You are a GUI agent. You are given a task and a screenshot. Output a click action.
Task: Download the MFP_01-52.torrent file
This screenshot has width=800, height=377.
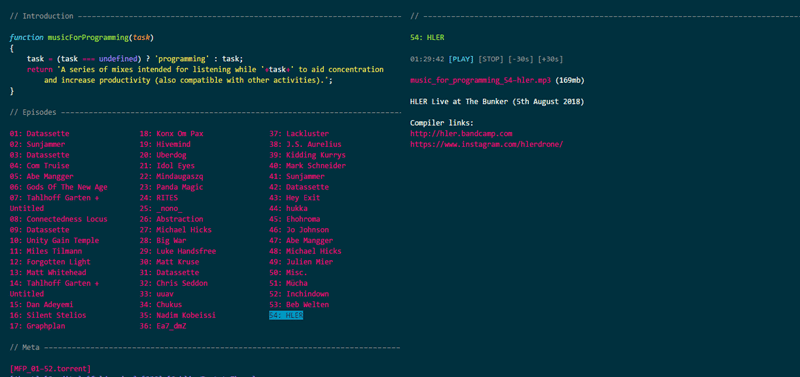click(51, 368)
